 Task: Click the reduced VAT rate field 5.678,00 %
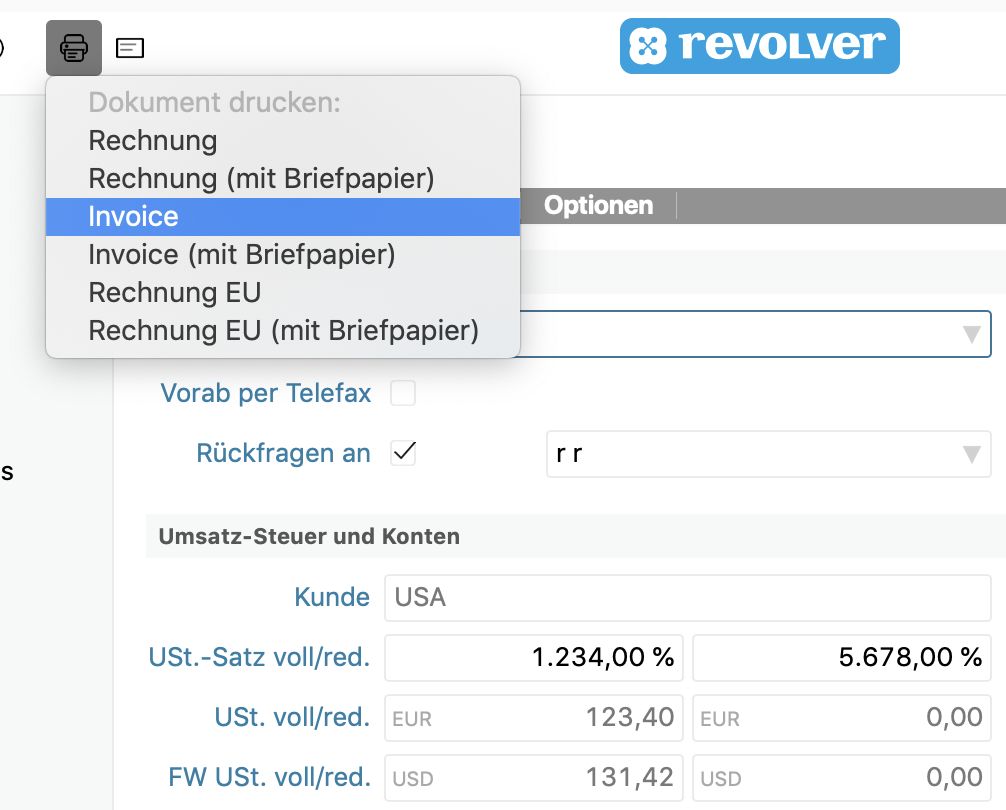841,658
